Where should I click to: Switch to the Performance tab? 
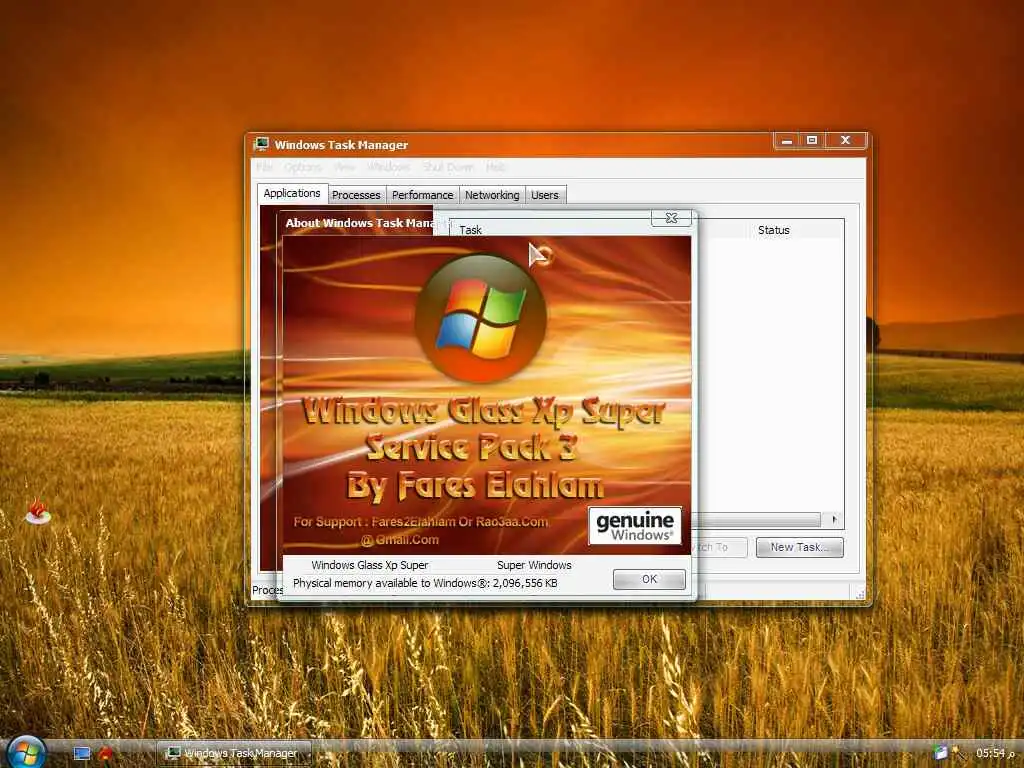[423, 195]
